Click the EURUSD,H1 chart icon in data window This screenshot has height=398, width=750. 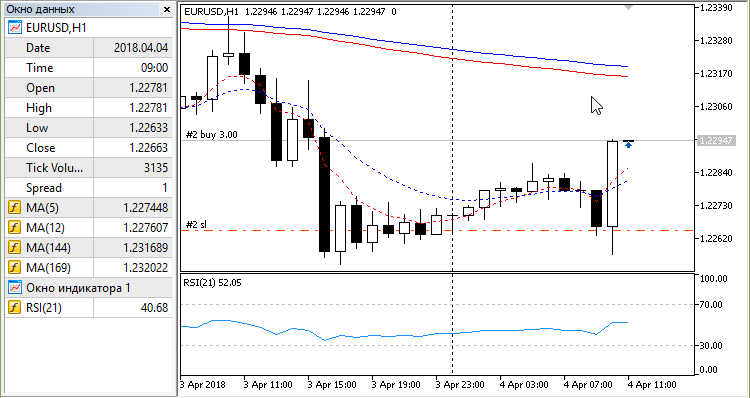[x=15, y=28]
